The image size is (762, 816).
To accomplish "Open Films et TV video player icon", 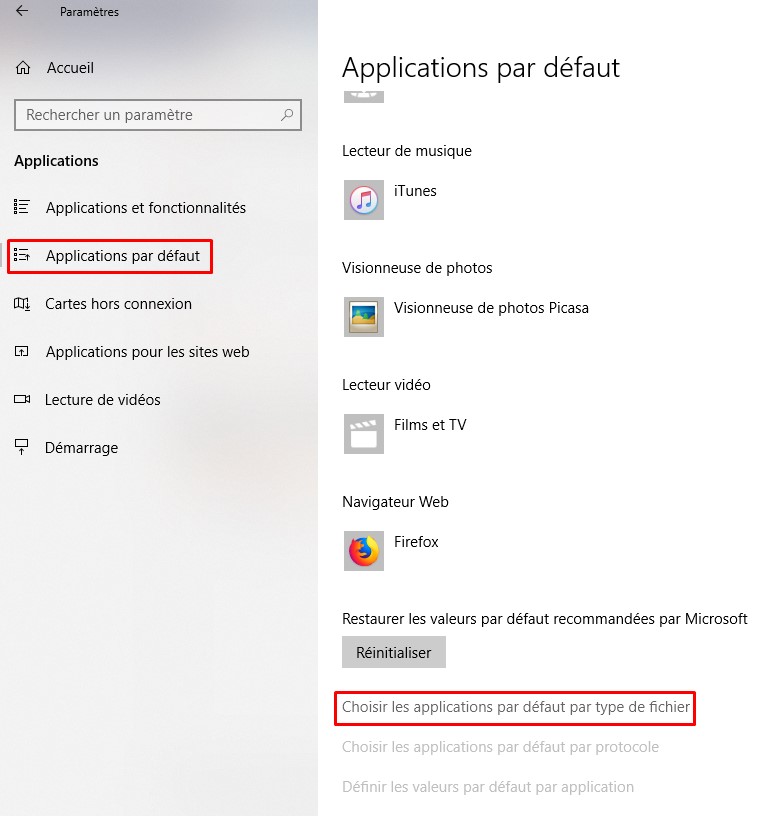I will tap(363, 433).
